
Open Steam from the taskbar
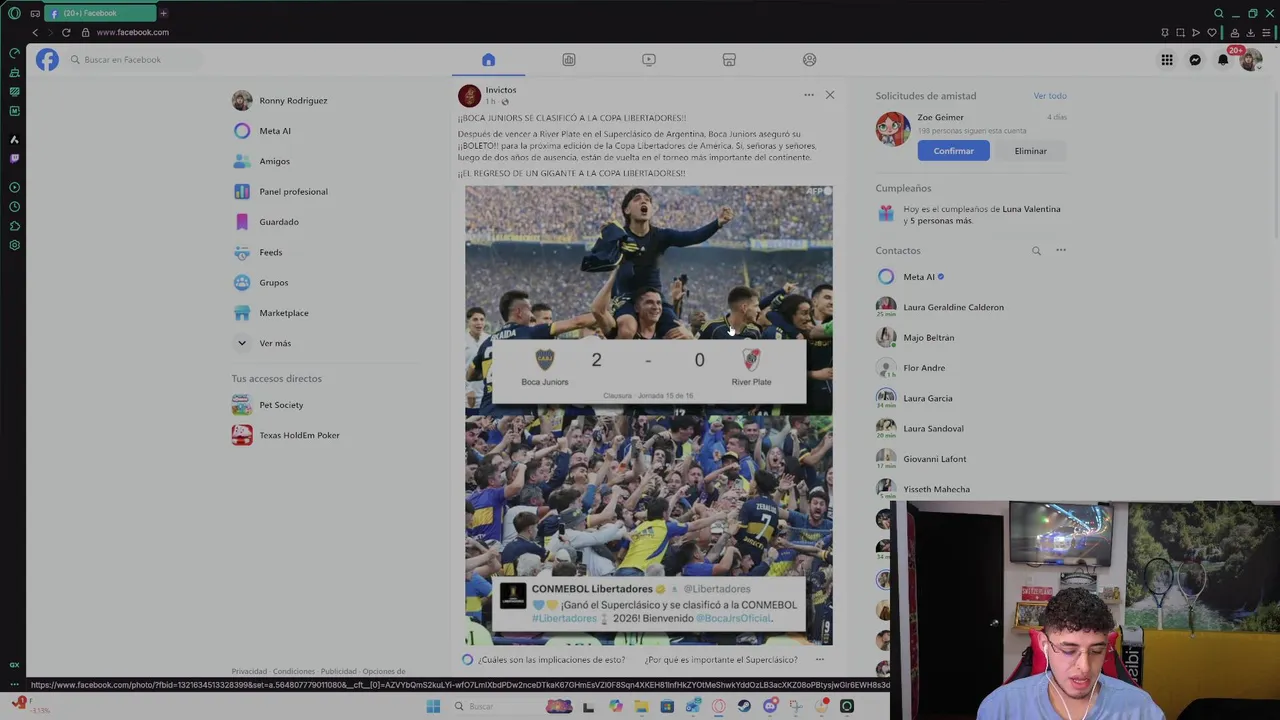744,706
